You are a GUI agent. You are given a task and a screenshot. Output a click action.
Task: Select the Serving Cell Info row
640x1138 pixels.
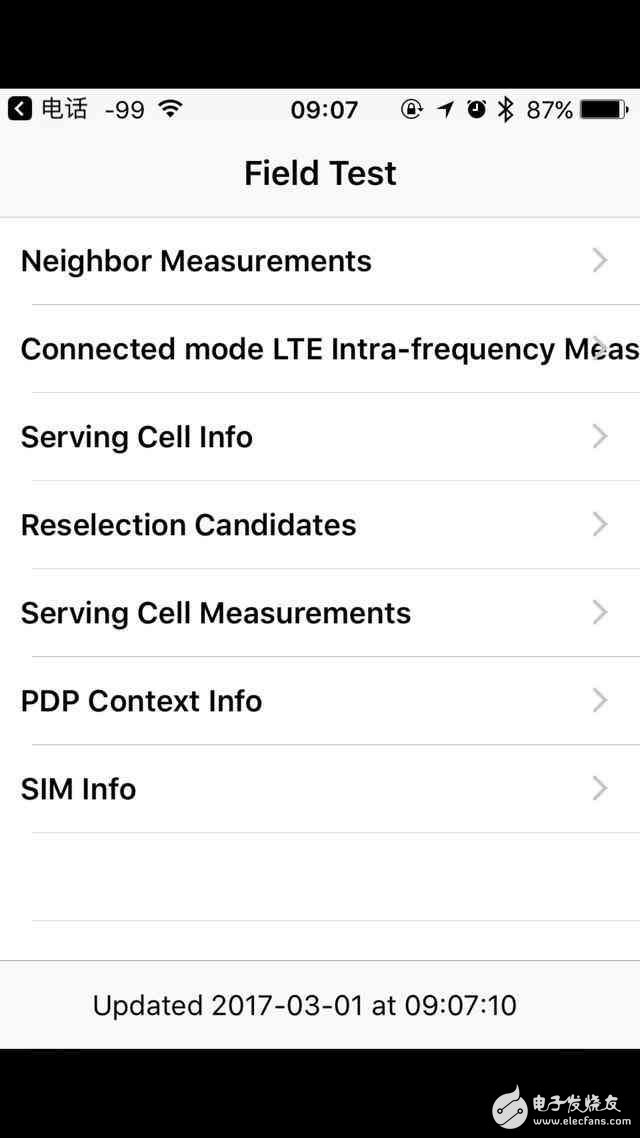pos(137,437)
